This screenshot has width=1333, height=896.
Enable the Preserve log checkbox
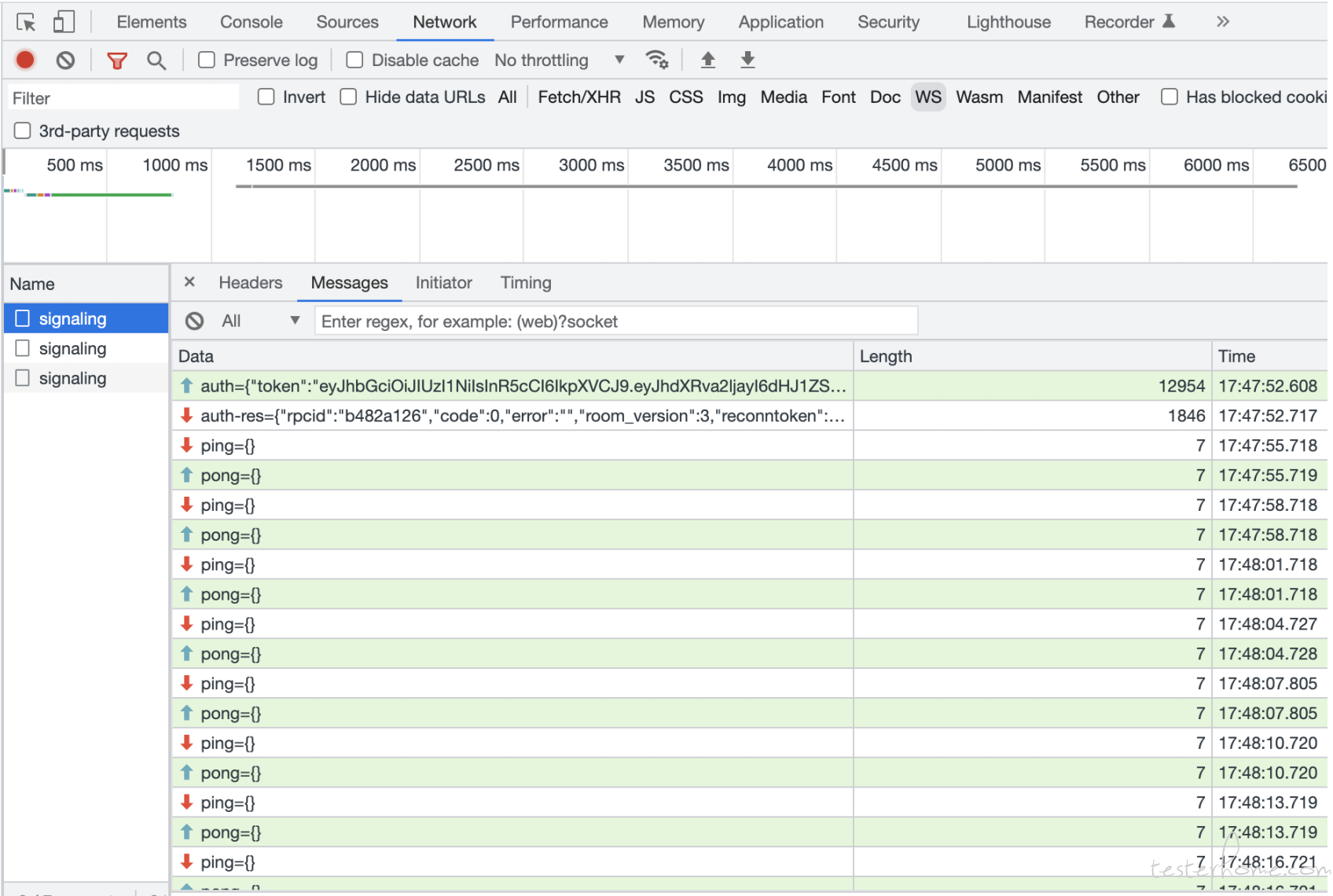click(207, 60)
